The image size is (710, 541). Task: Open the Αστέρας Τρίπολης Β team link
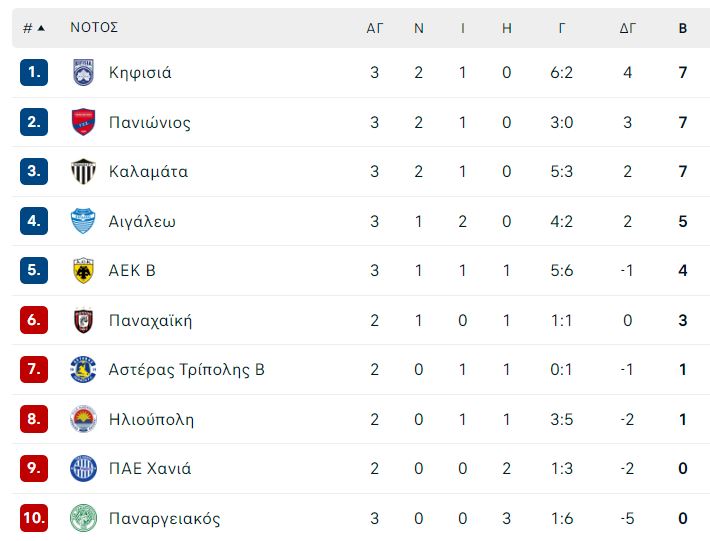[187, 370]
